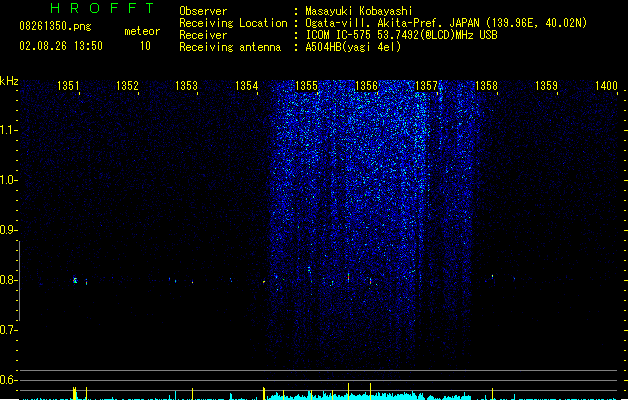Click the 0.7 kHz frequency label
This screenshot has width=629, height=400.
coord(8,330)
